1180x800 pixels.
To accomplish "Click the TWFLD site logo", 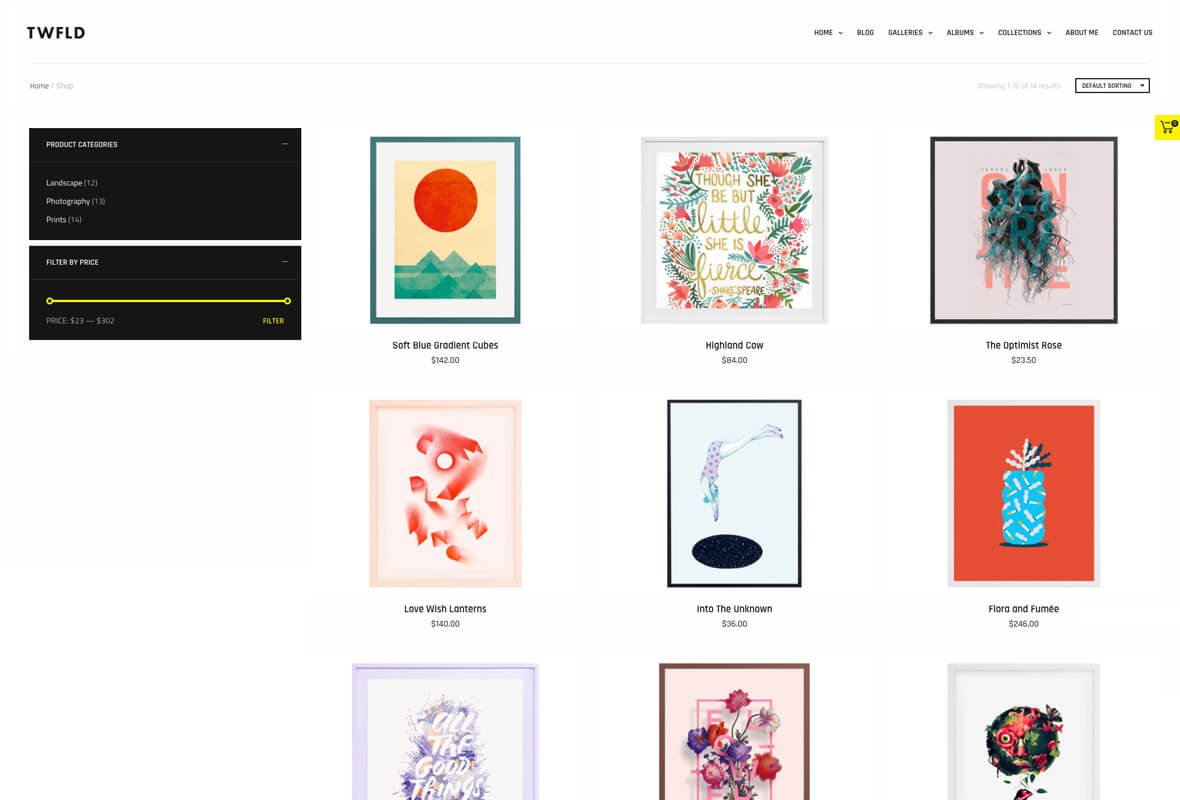I will coord(56,32).
